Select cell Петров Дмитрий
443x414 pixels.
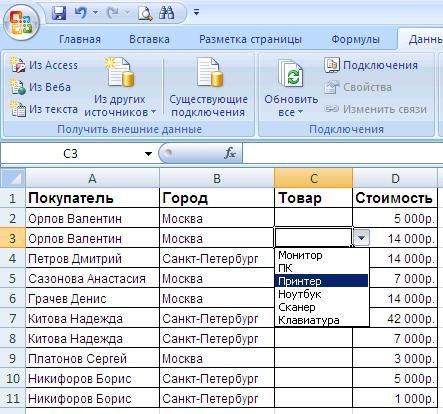[93, 258]
